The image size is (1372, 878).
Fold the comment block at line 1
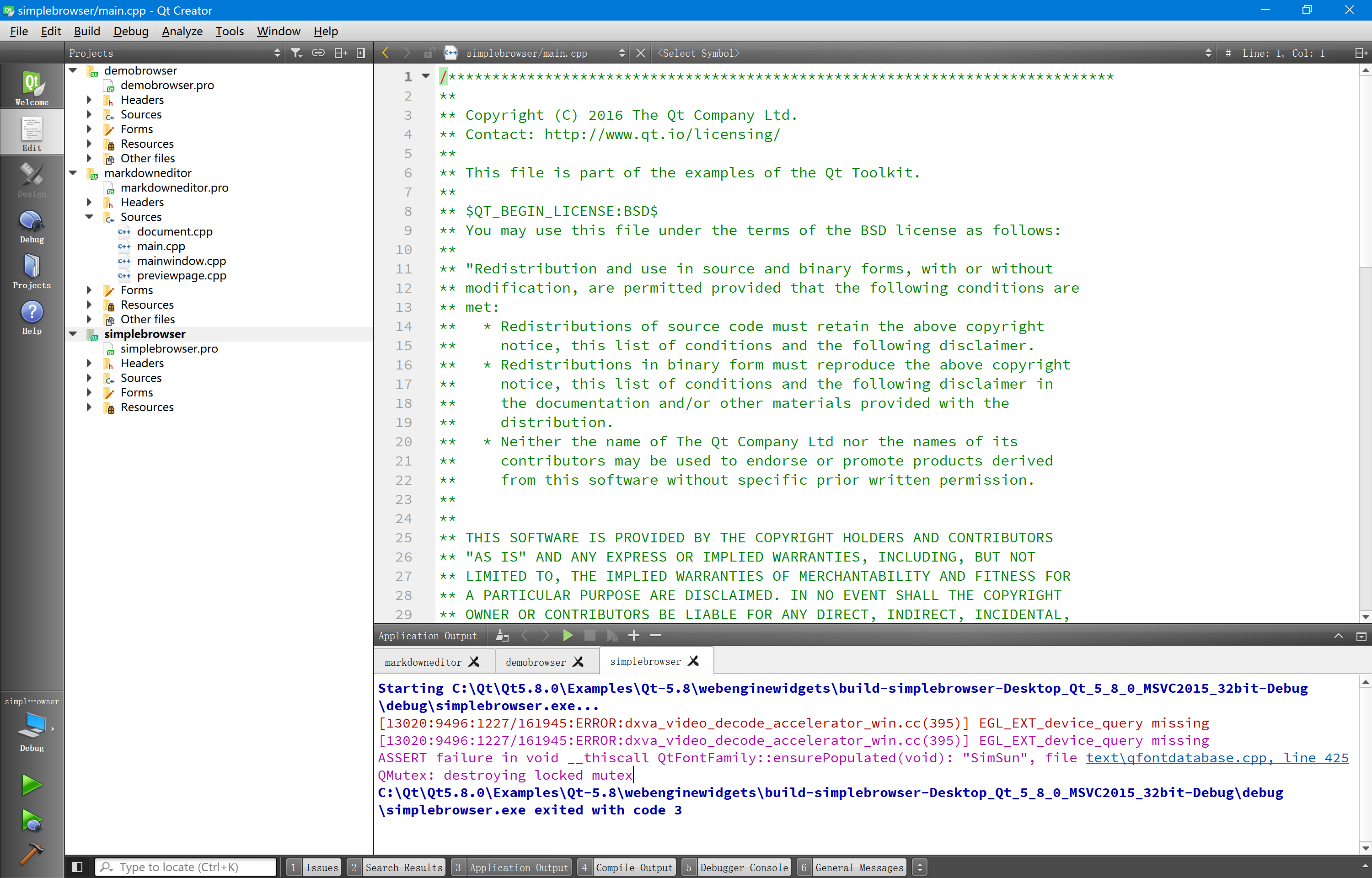coord(425,76)
